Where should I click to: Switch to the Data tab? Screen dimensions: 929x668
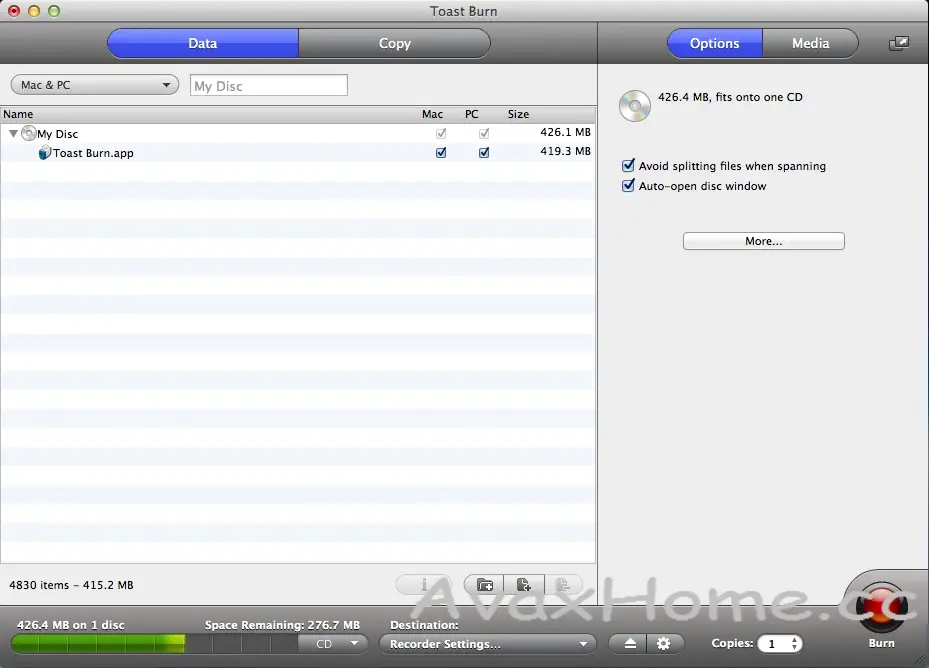pos(203,43)
